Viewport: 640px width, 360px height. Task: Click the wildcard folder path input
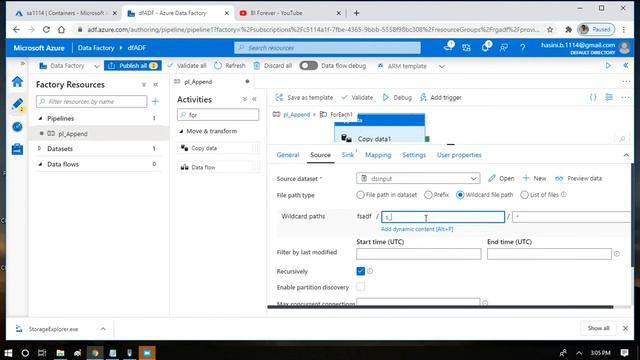click(x=443, y=217)
